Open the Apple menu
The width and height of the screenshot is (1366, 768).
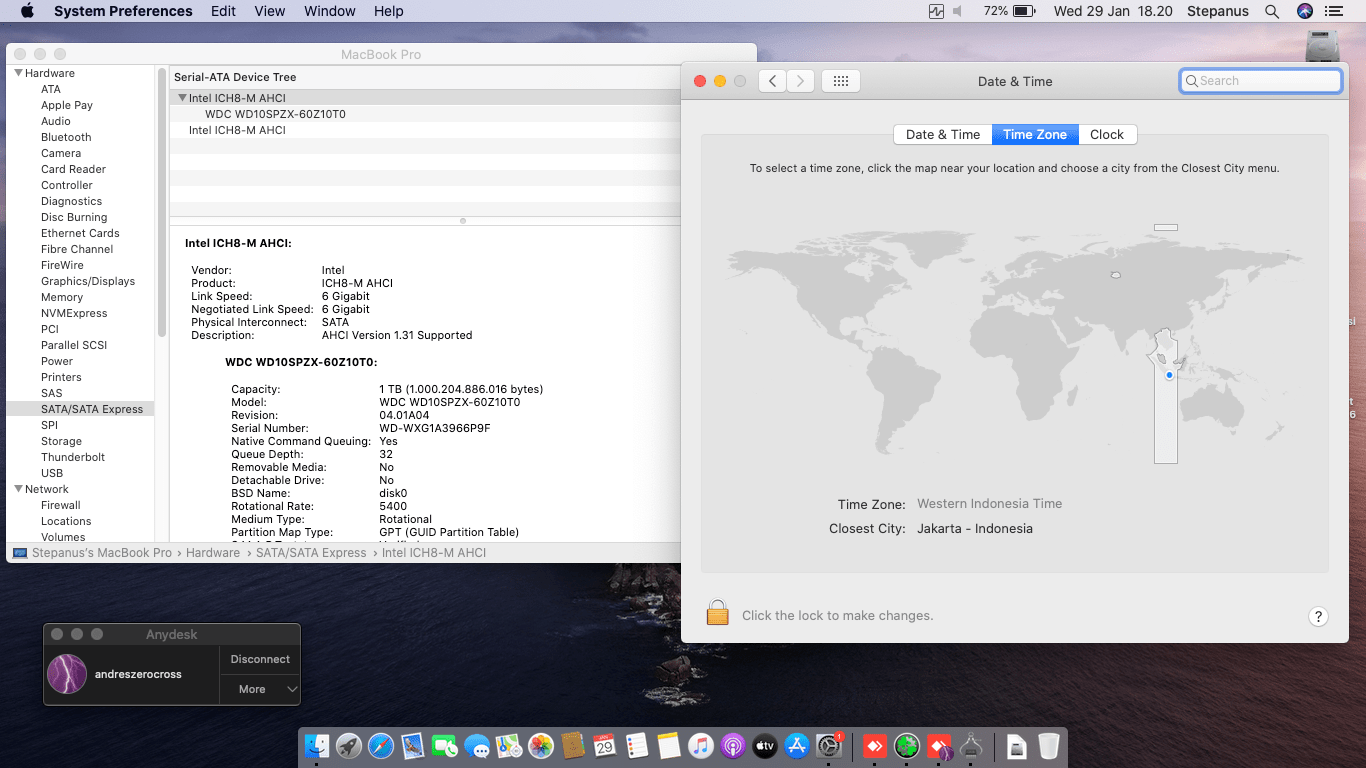click(x=27, y=11)
